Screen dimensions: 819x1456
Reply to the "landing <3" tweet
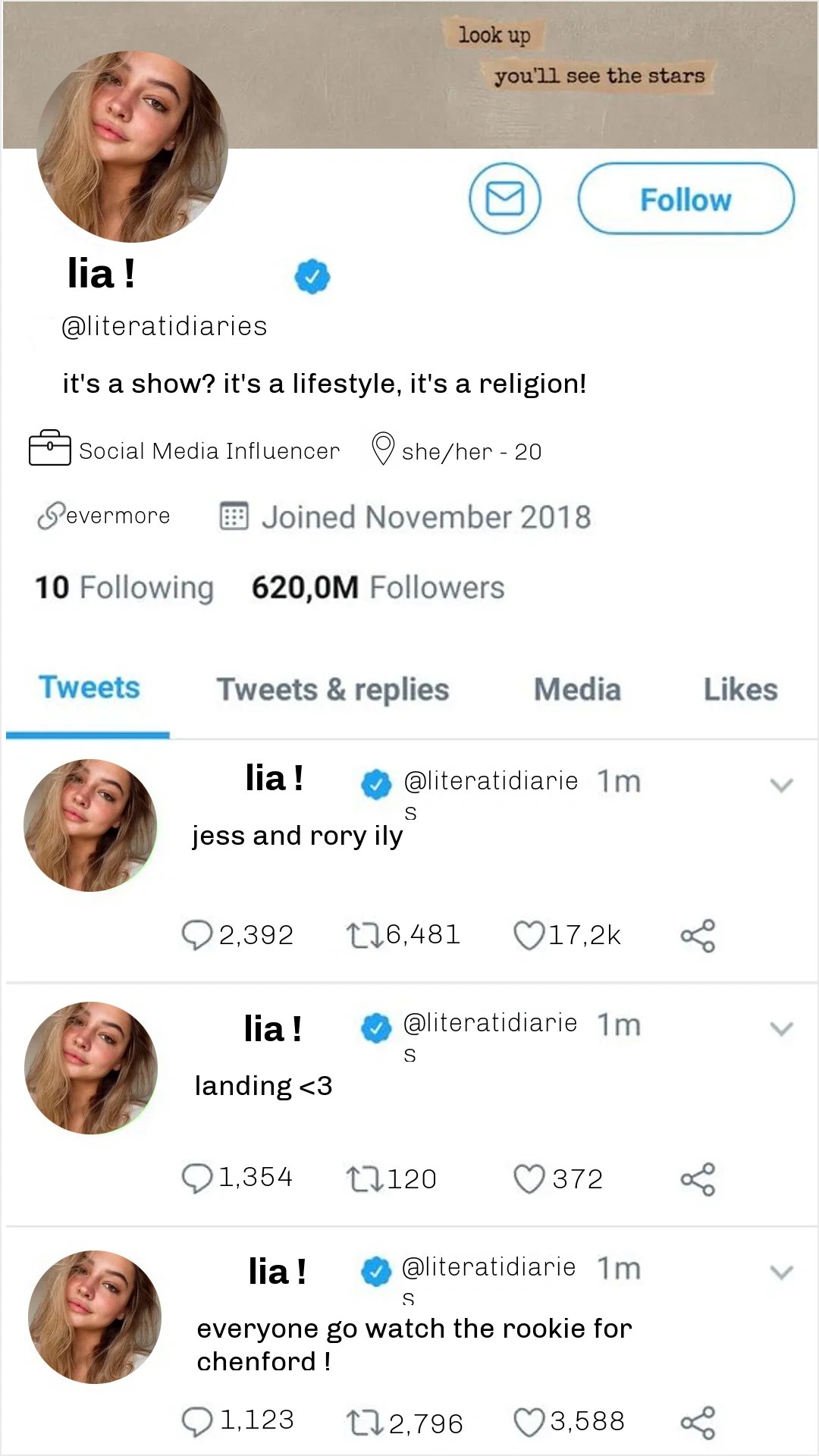pos(197,1178)
